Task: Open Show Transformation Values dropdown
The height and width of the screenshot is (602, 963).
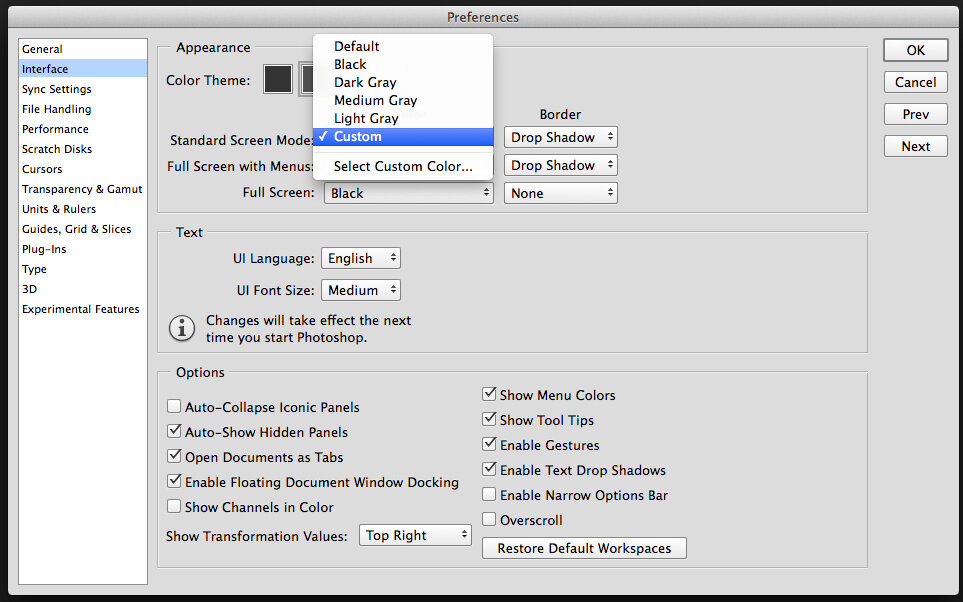Action: (415, 535)
